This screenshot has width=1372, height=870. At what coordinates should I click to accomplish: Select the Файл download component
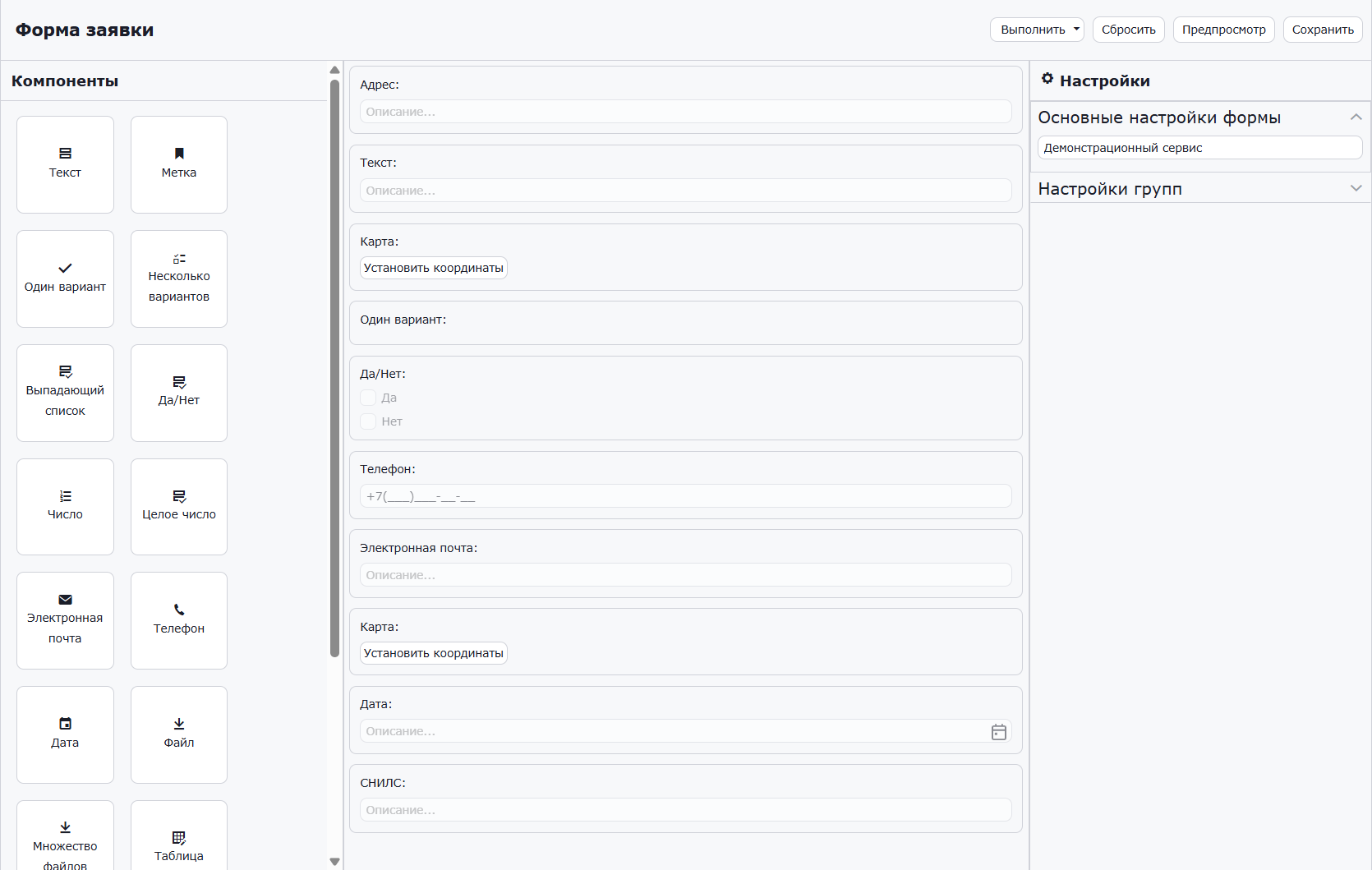click(178, 734)
